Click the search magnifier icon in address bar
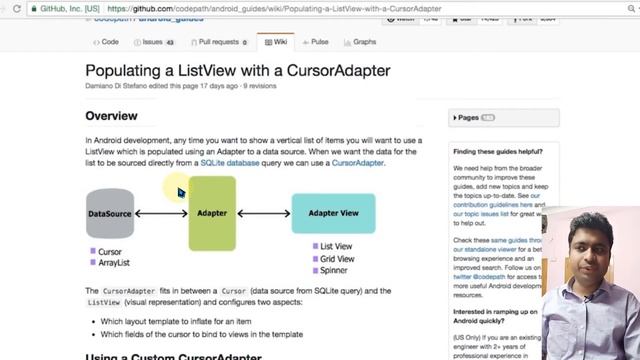 (x=631, y=9)
